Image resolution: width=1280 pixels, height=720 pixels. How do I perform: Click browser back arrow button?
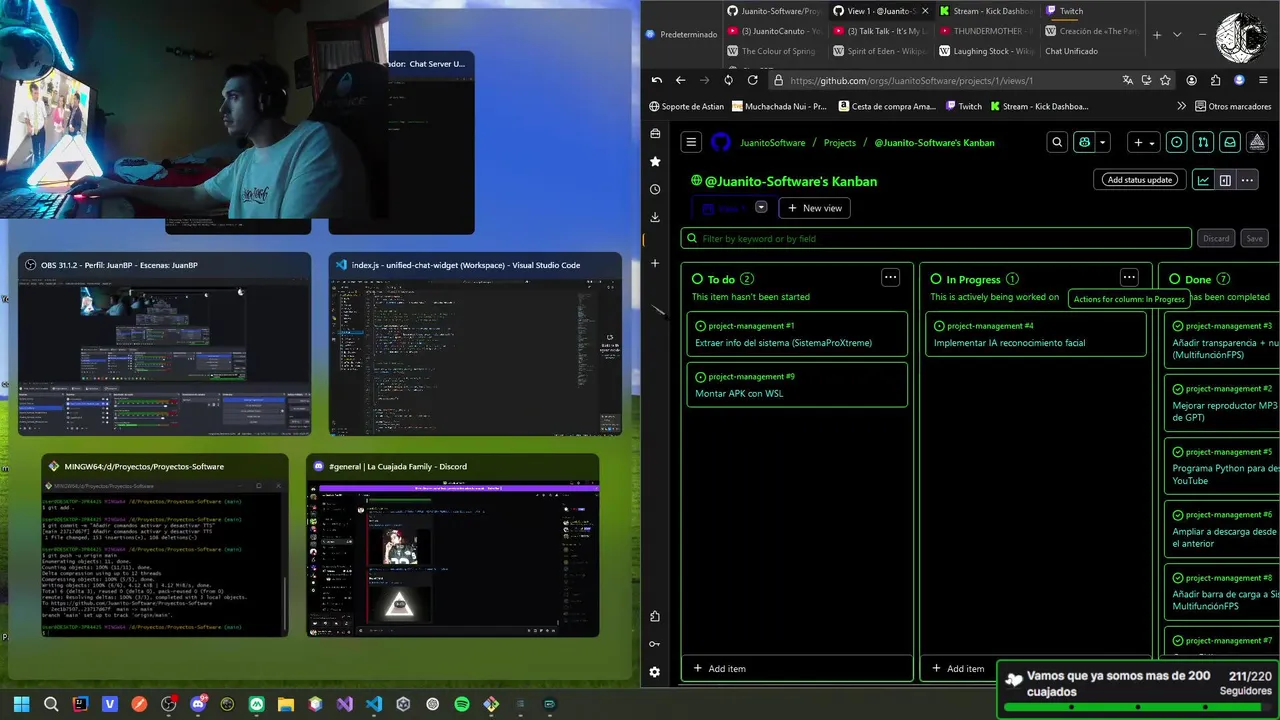point(680,80)
